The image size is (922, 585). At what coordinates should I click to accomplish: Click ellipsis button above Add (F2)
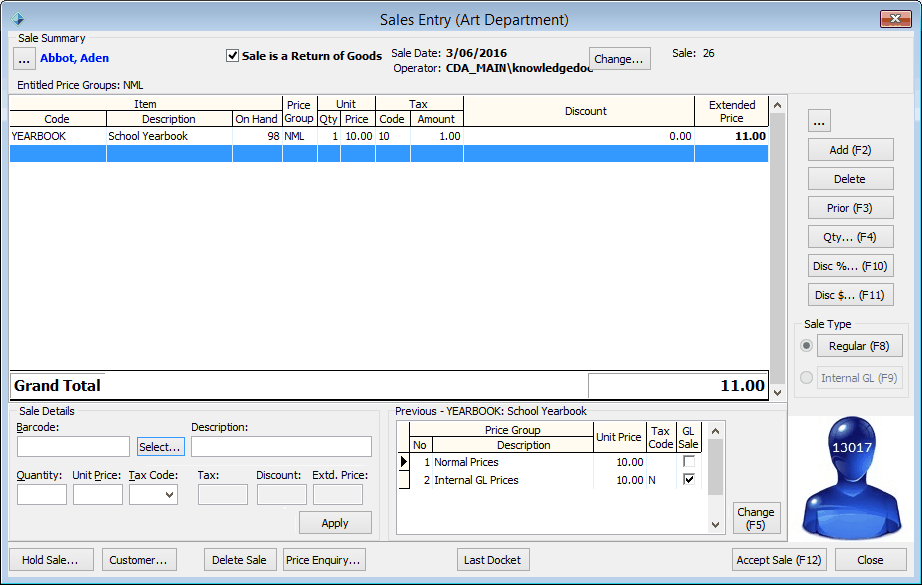tap(819, 121)
